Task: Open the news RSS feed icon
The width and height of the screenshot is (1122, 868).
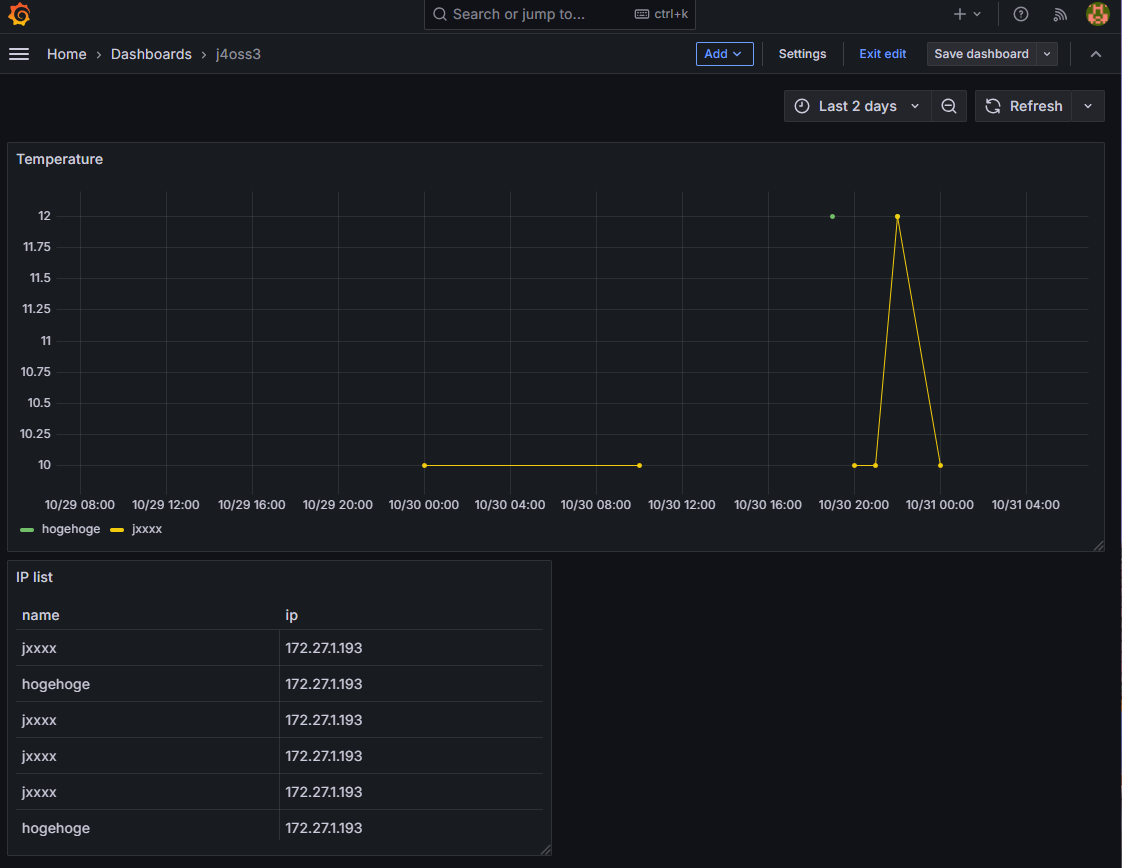Action: [1060, 15]
